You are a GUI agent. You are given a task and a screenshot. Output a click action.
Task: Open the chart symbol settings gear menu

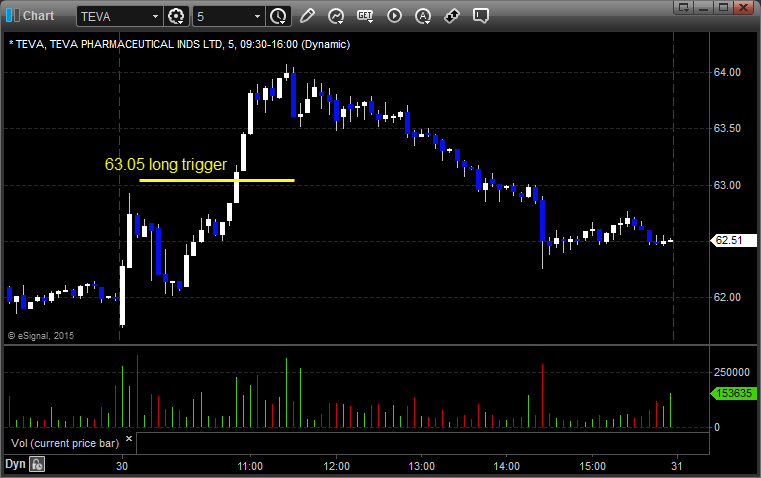tap(176, 16)
